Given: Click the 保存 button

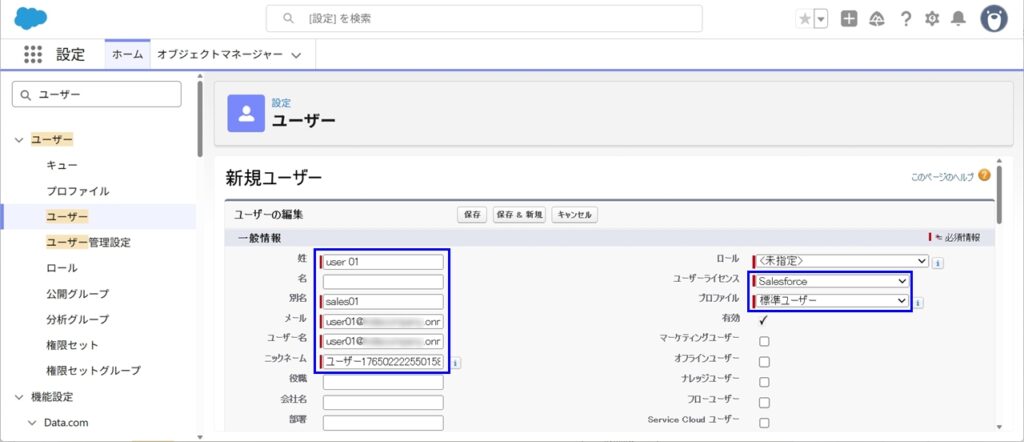Looking at the screenshot, I should coord(472,215).
